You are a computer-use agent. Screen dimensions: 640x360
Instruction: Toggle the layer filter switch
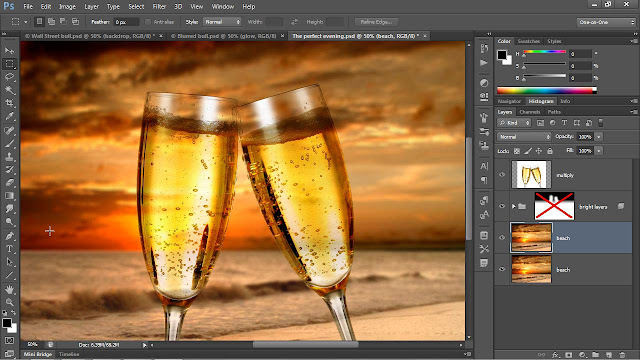[x=601, y=122]
